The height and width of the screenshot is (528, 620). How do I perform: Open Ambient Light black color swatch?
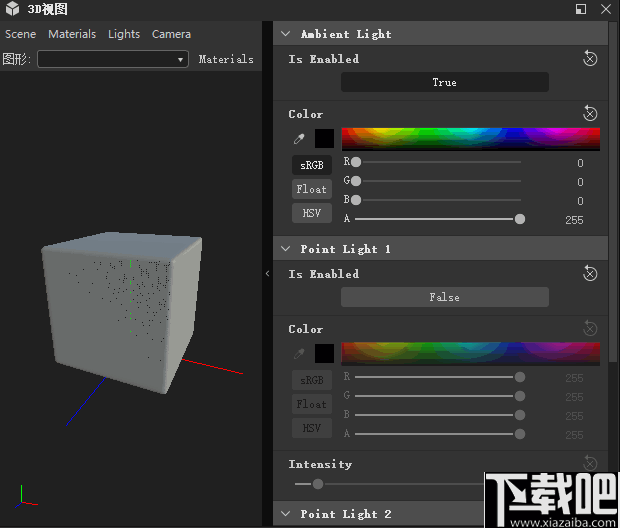324,138
